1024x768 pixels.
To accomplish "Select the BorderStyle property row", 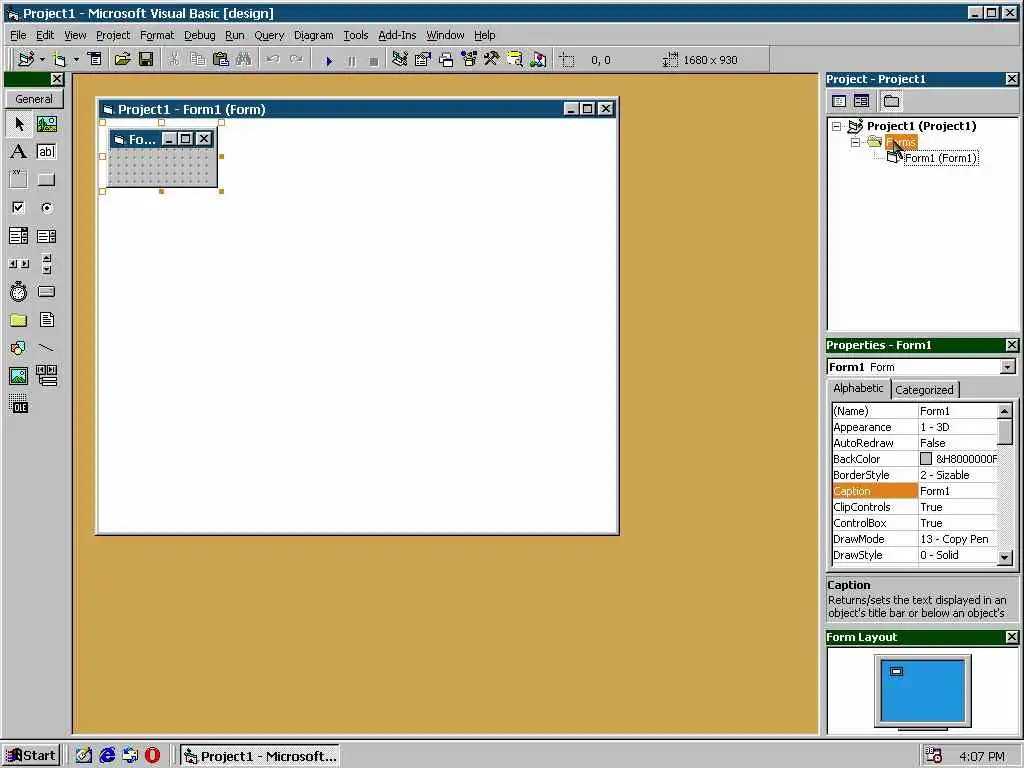I will (x=915, y=475).
